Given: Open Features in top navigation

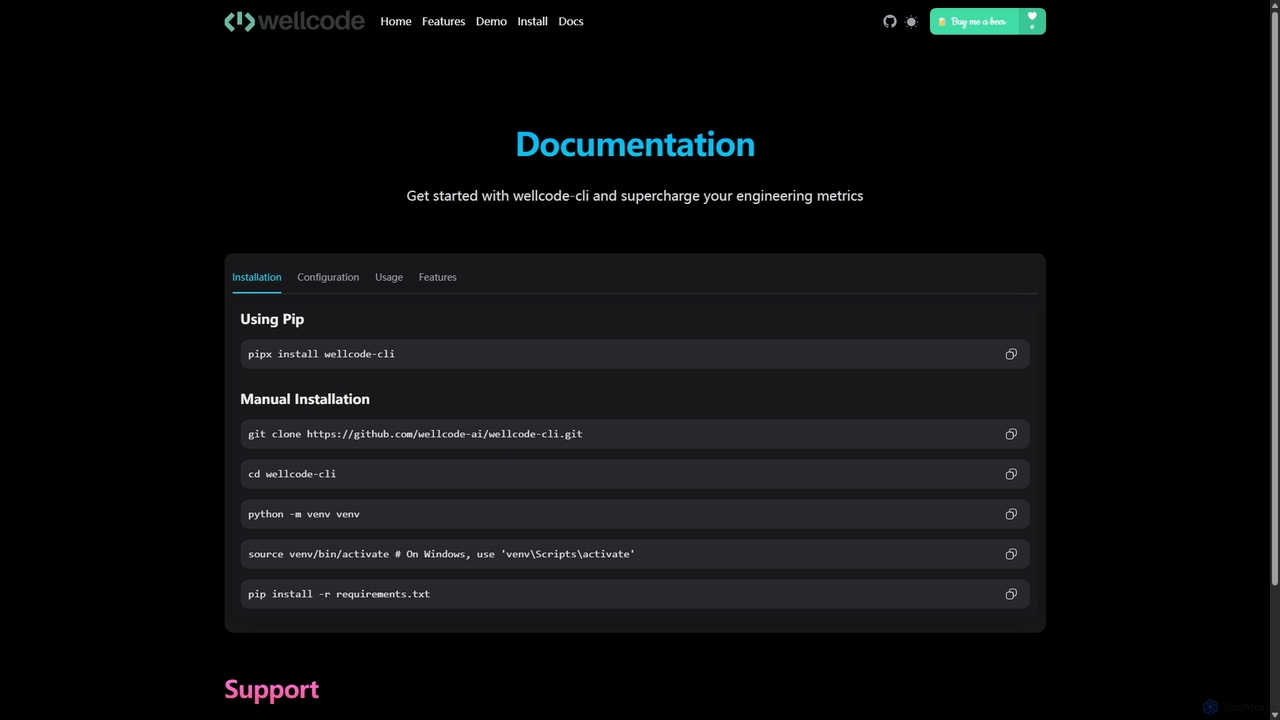Looking at the screenshot, I should [443, 21].
